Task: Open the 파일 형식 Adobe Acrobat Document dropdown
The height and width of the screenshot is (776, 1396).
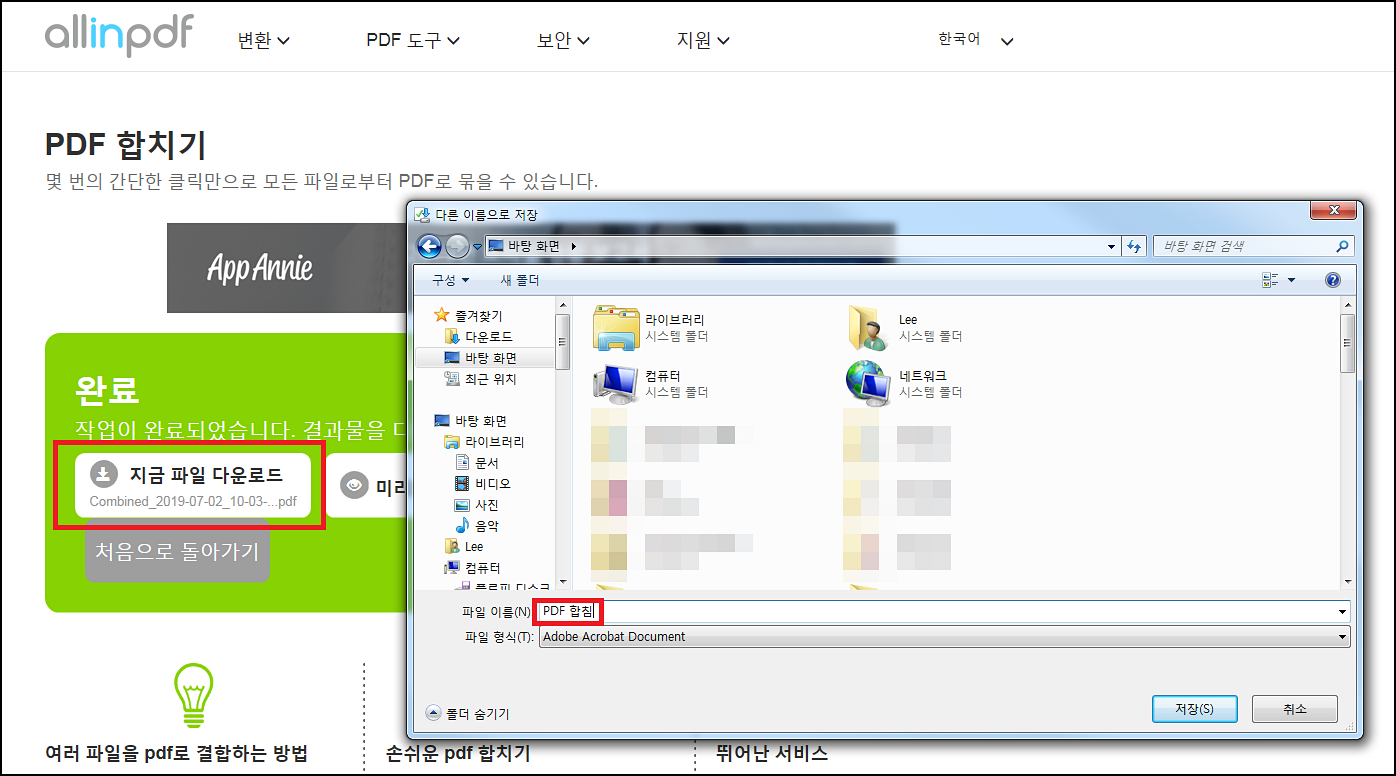Action: [944, 636]
